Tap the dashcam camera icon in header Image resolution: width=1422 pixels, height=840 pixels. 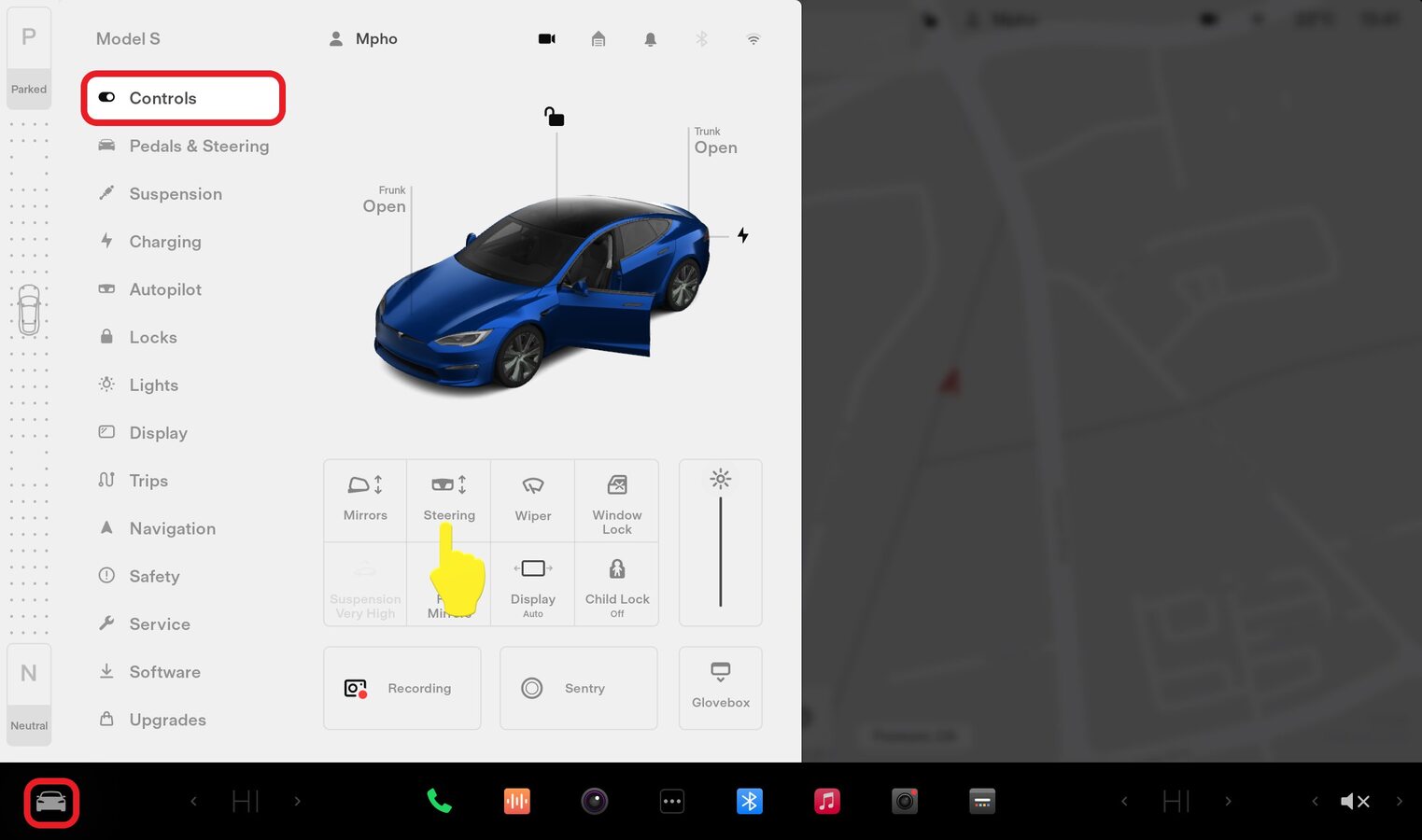pos(547,39)
